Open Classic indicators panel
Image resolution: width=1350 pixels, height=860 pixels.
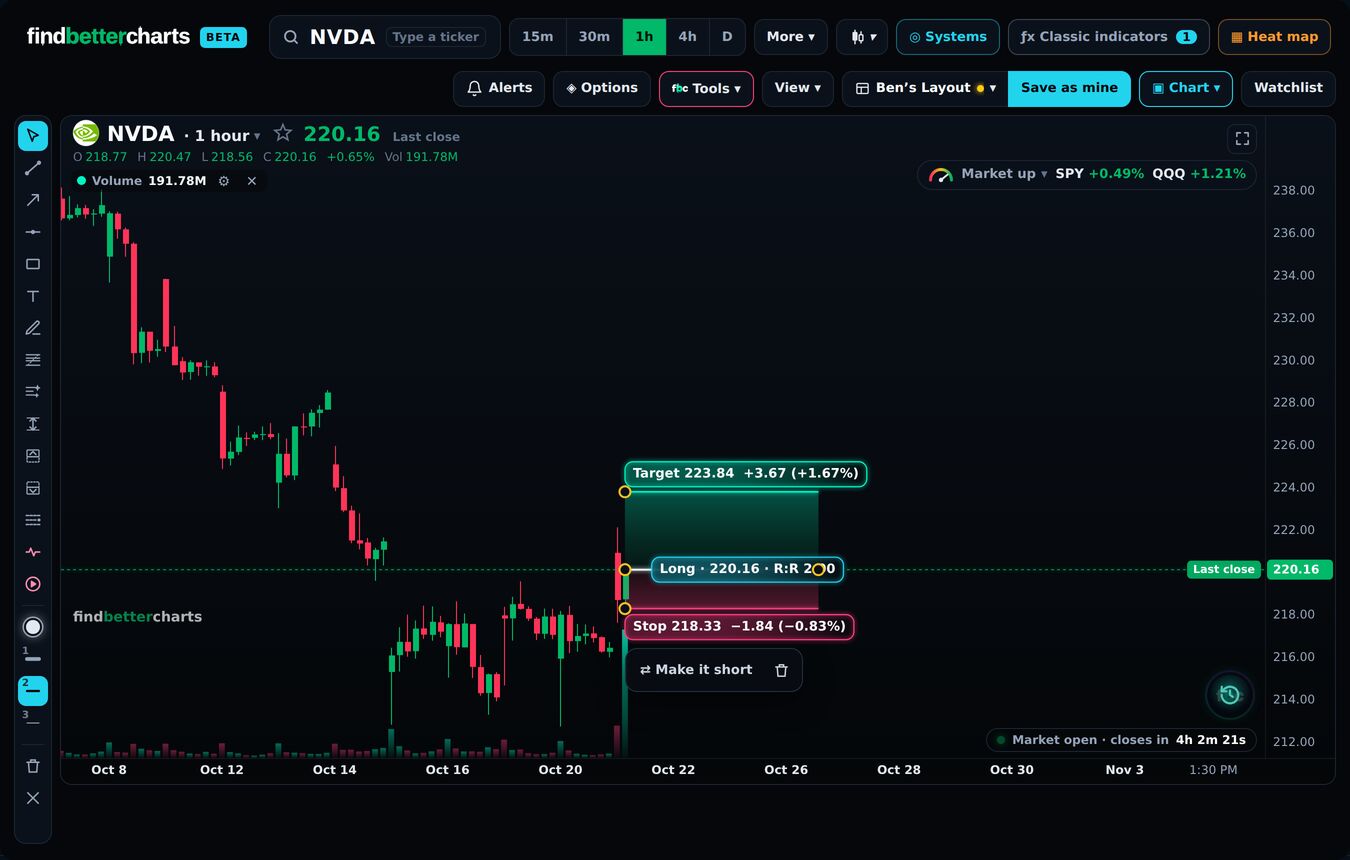point(1108,37)
